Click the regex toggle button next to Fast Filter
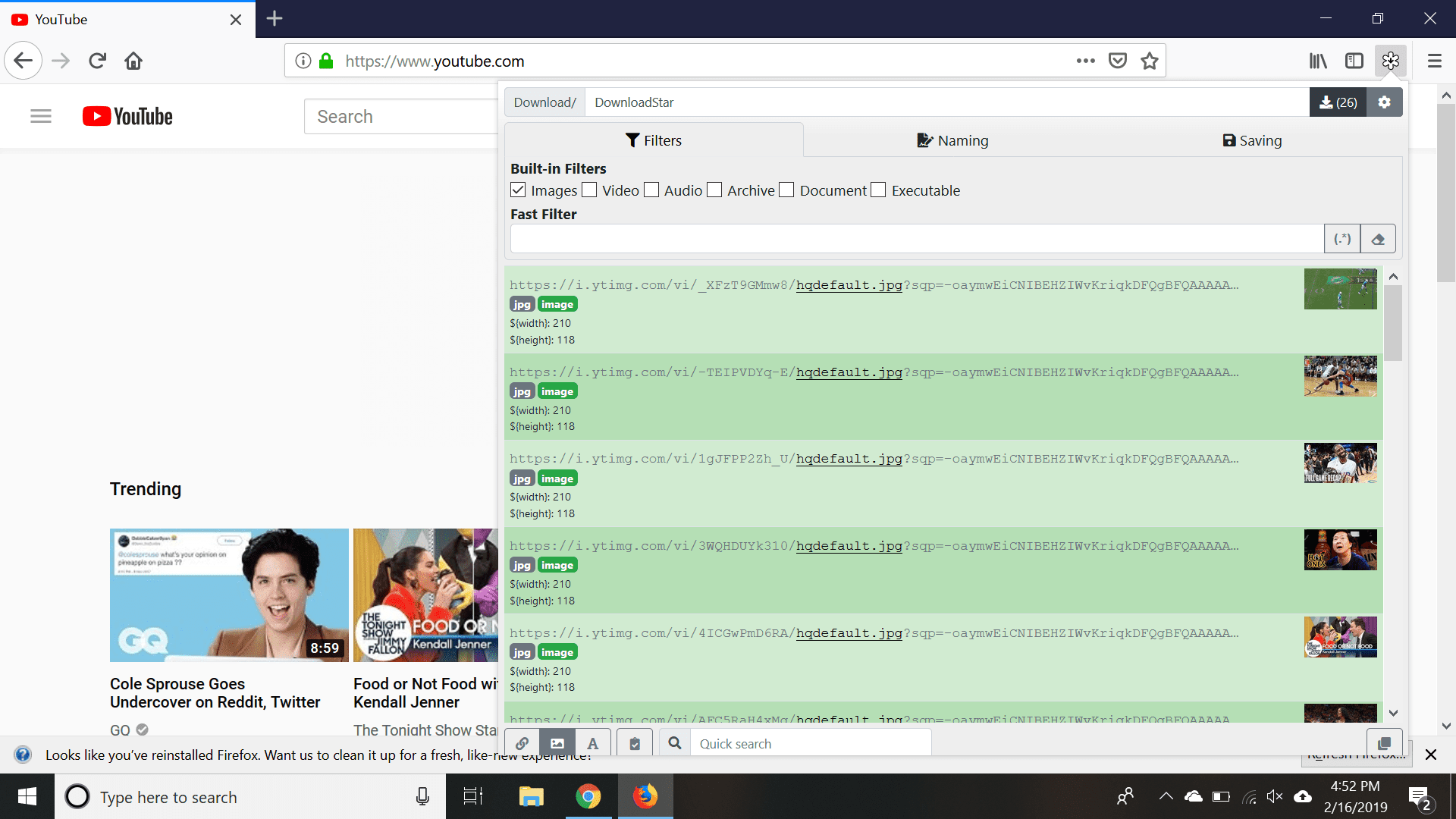 pos(1342,238)
